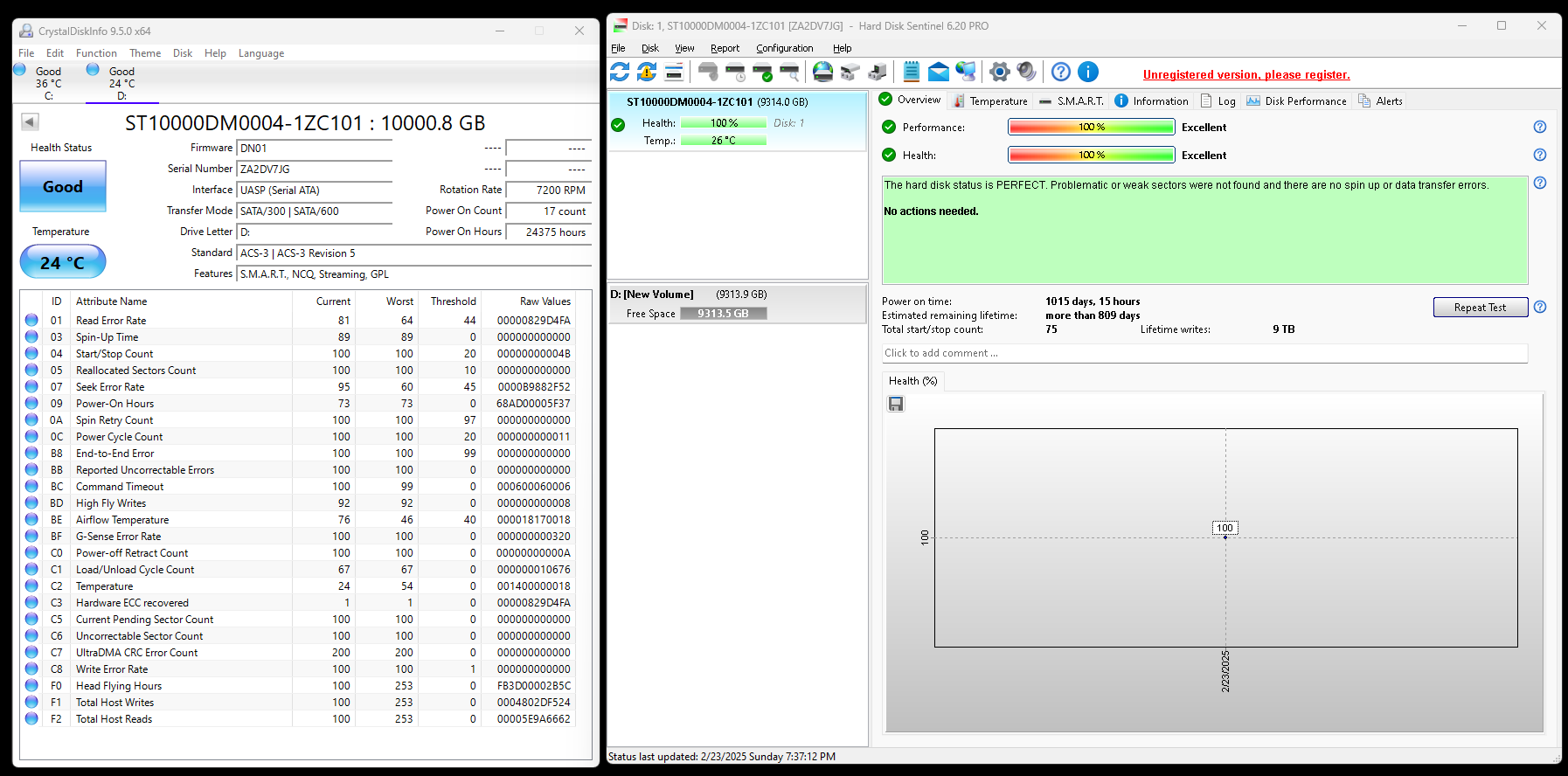Click the refresh SMART values icon in Hard Disk Sentinel
The width and height of the screenshot is (1568, 776).
coord(620,73)
